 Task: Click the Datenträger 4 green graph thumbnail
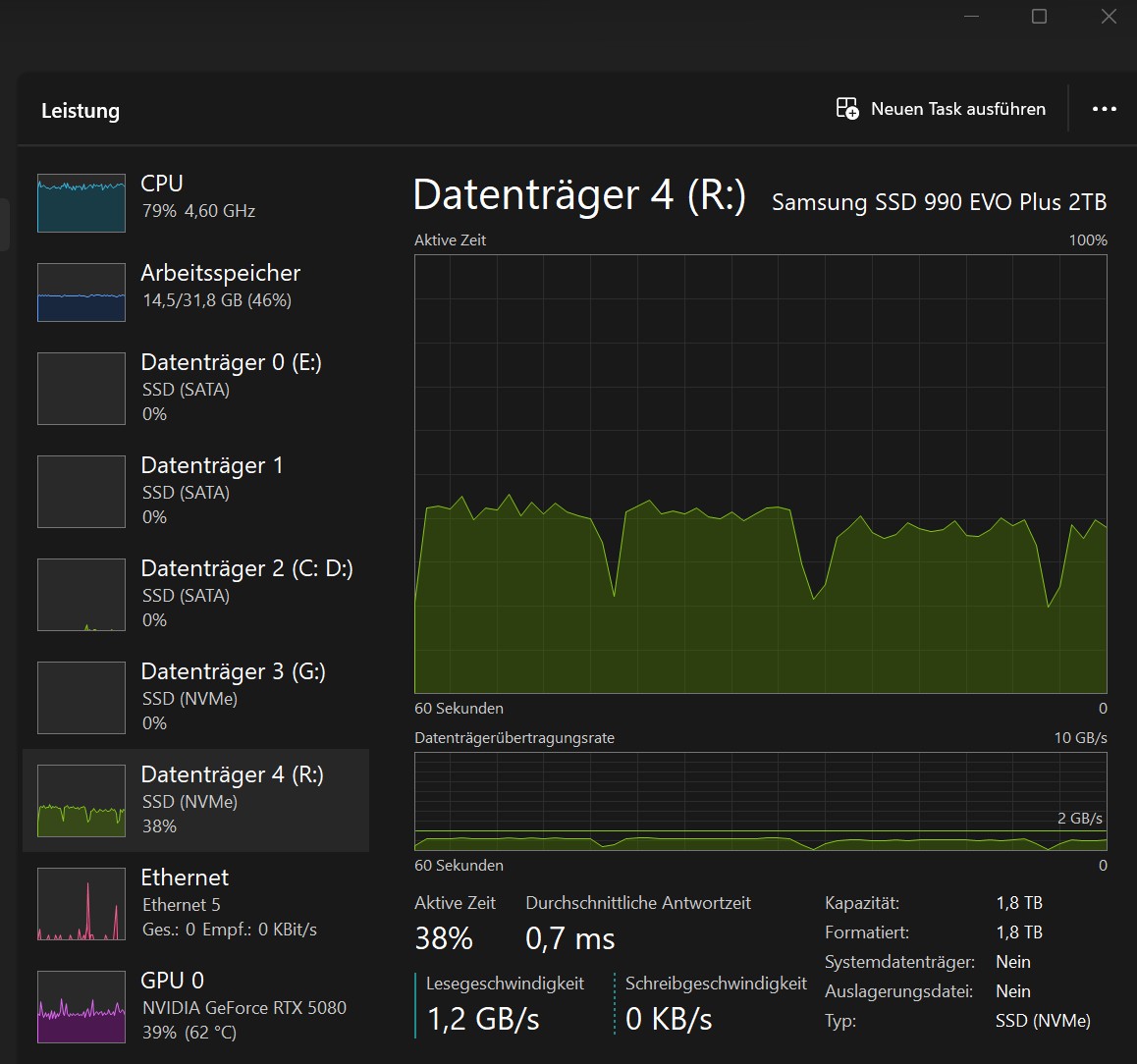[81, 801]
